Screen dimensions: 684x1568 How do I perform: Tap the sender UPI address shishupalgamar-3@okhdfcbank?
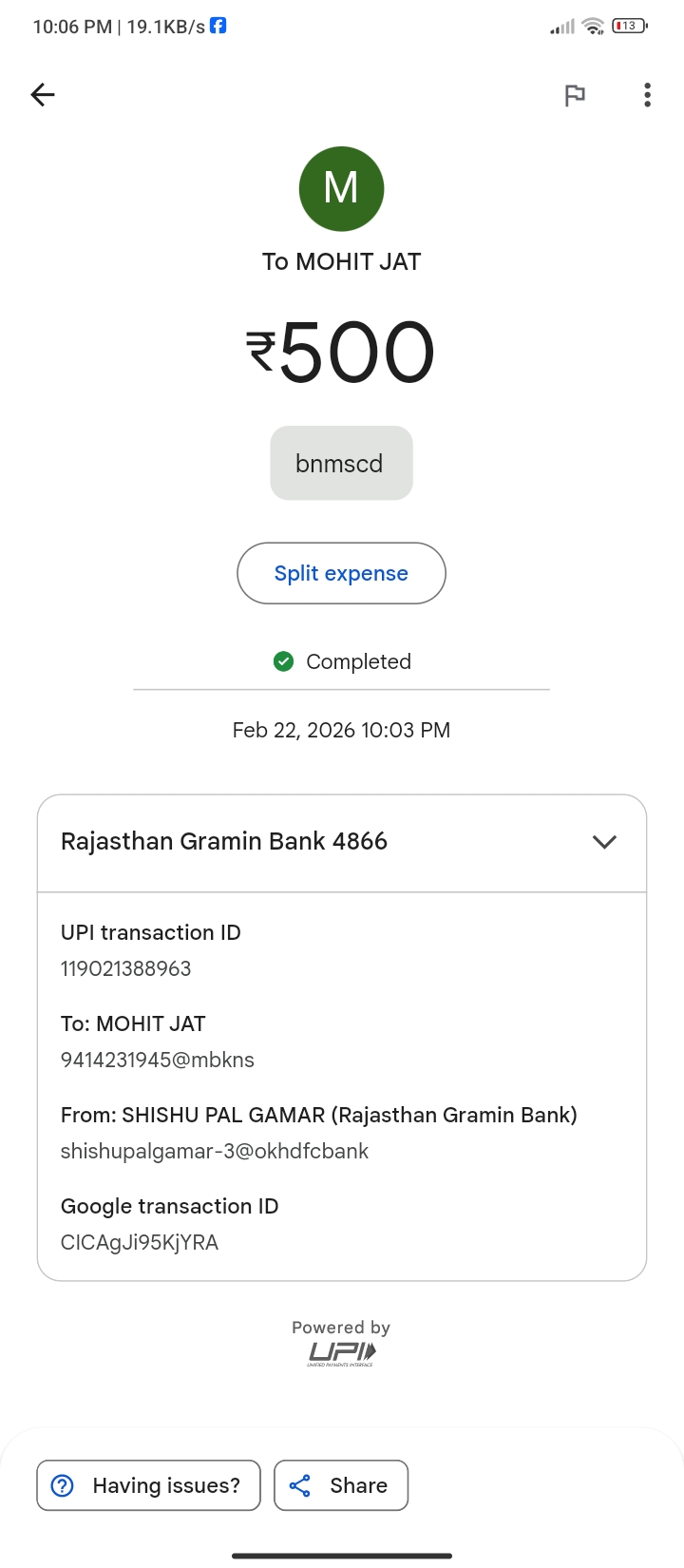pos(215,1151)
